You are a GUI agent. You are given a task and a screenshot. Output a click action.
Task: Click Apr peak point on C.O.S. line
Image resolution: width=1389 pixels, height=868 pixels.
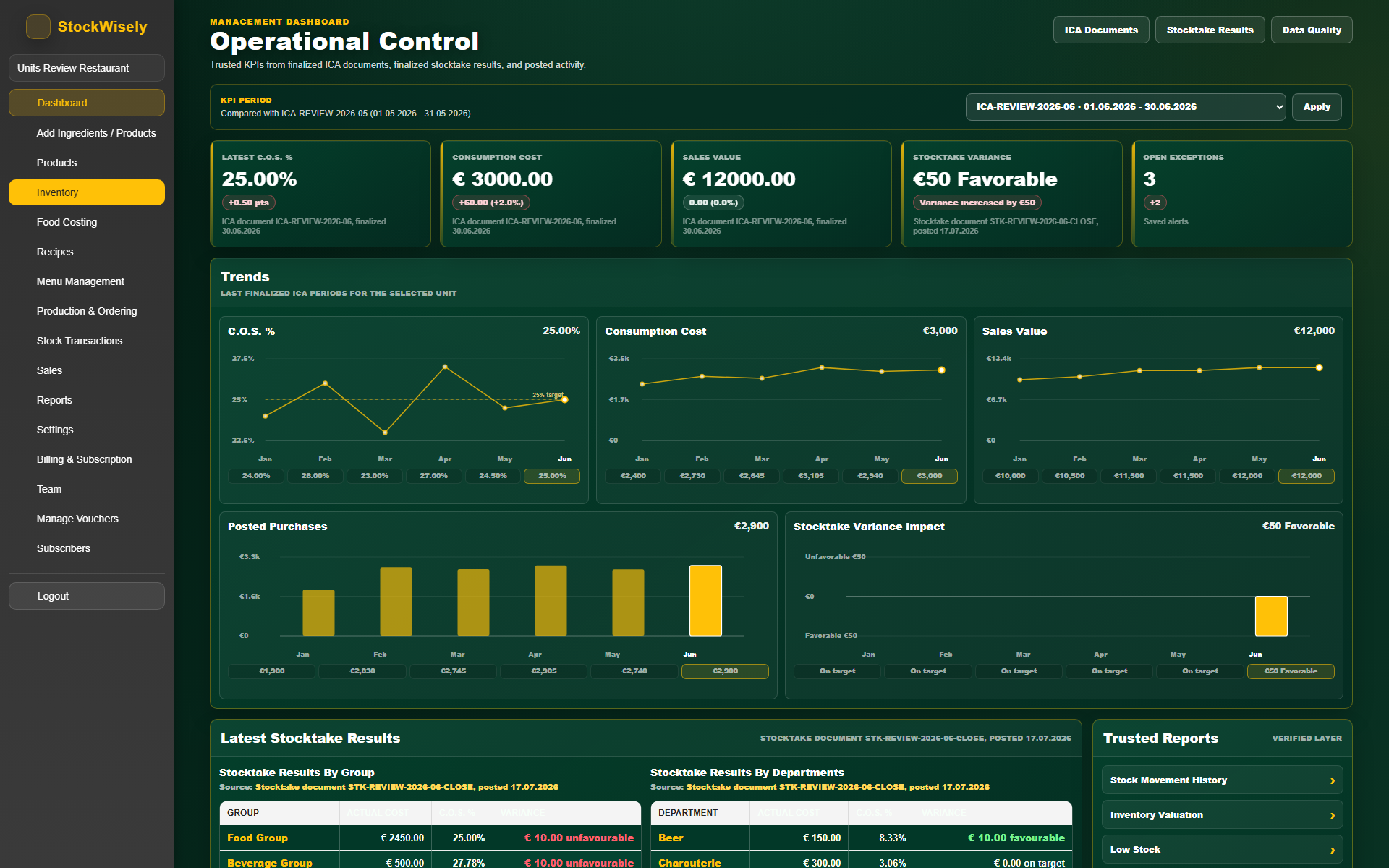[445, 367]
